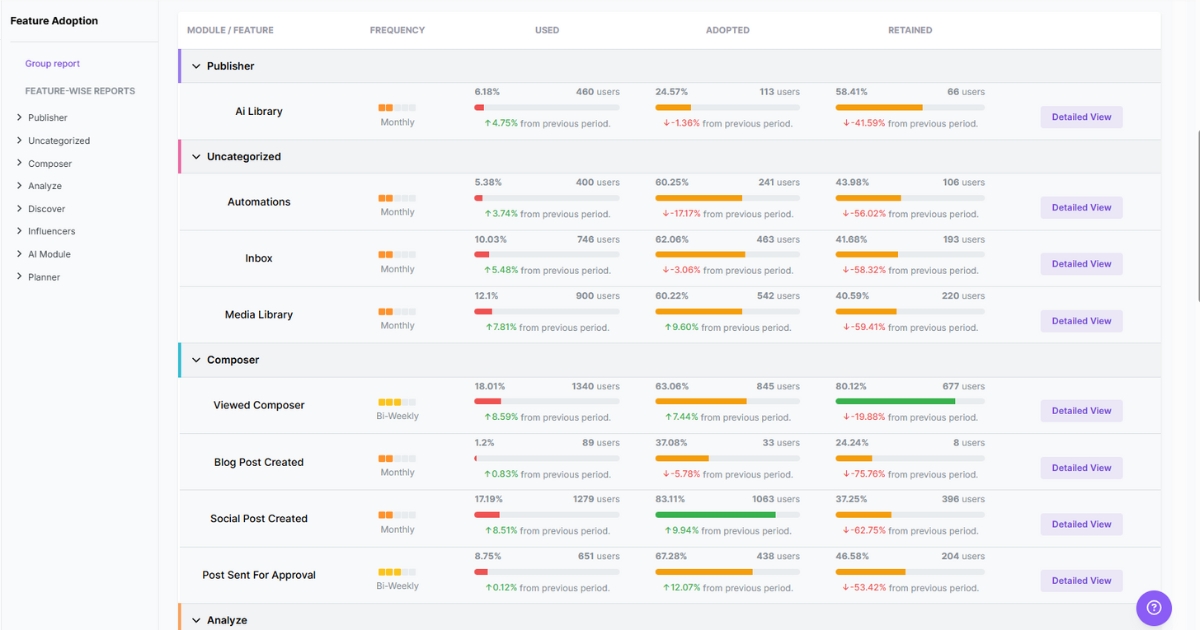The width and height of the screenshot is (1200, 630).
Task: Collapse the Uncategorized section header
Action: (195, 156)
